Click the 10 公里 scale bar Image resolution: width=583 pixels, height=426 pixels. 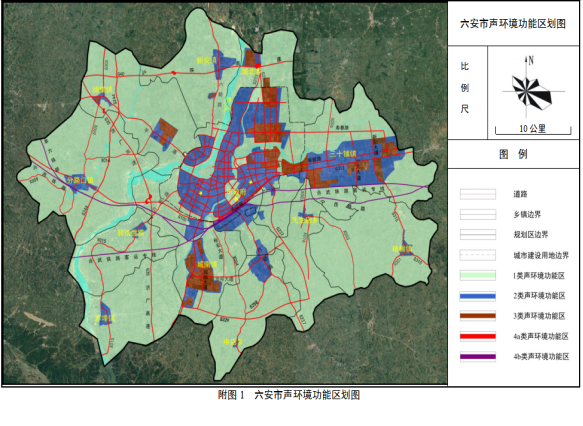tap(533, 129)
